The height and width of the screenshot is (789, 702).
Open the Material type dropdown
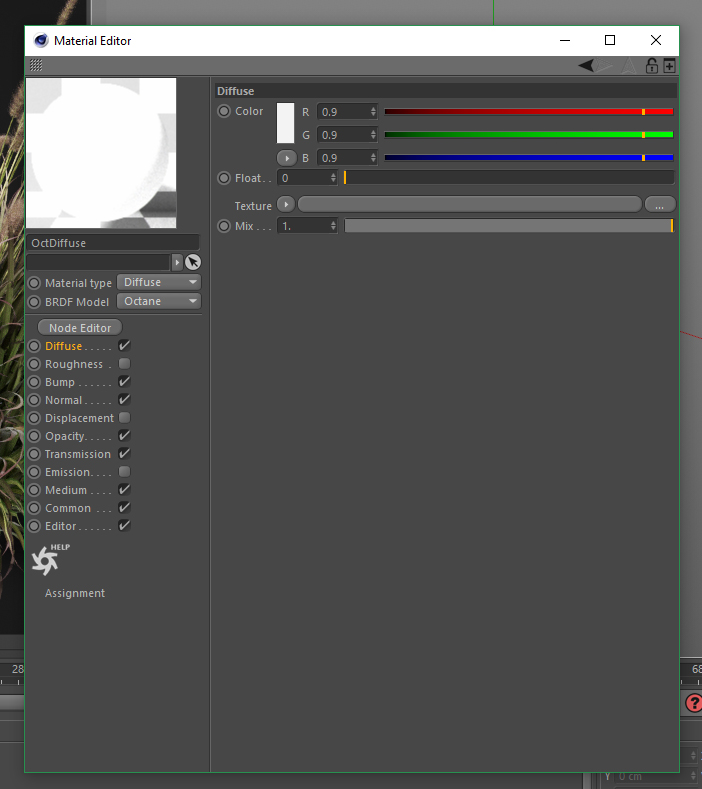pos(159,282)
